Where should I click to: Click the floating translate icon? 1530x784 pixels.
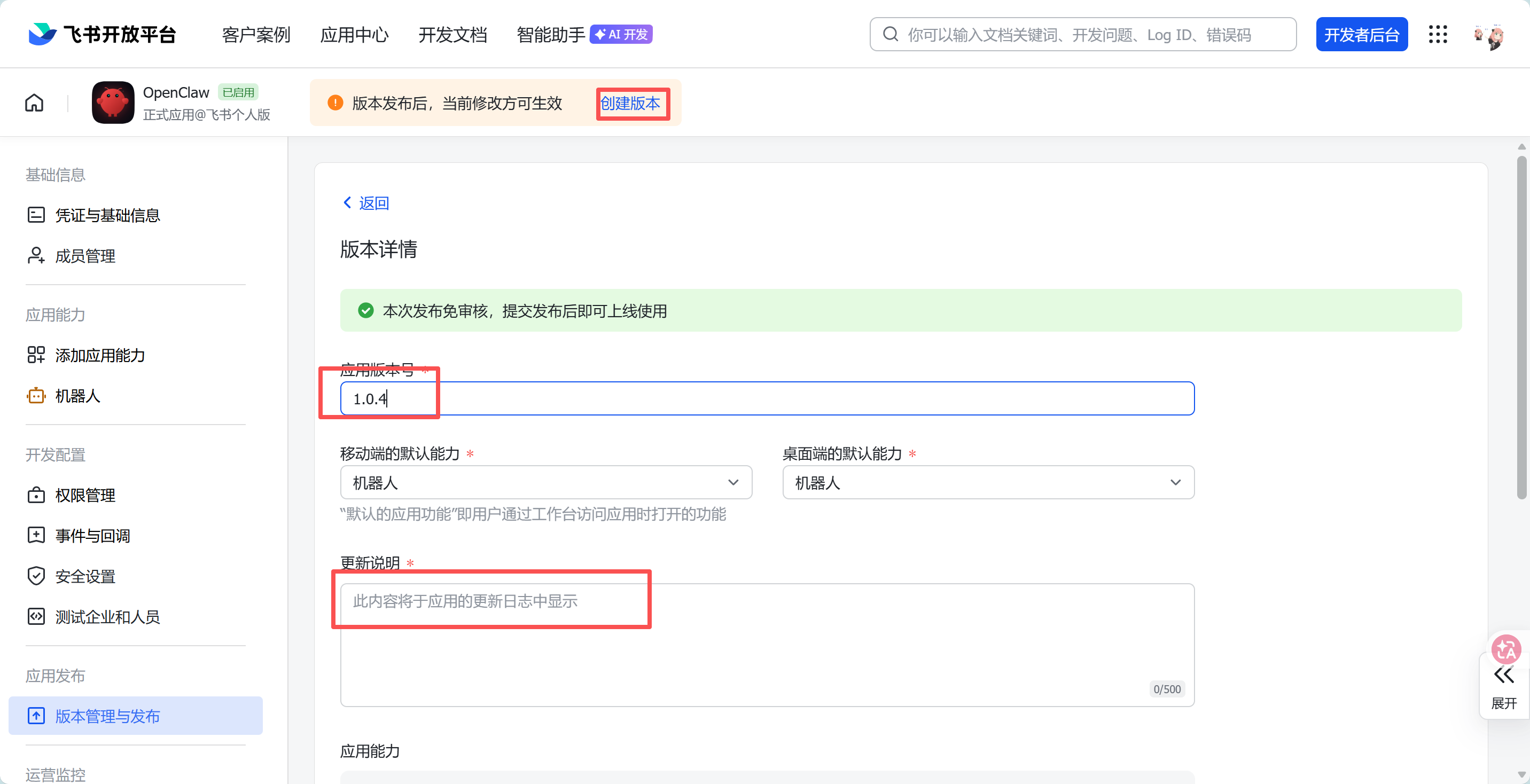1505,649
